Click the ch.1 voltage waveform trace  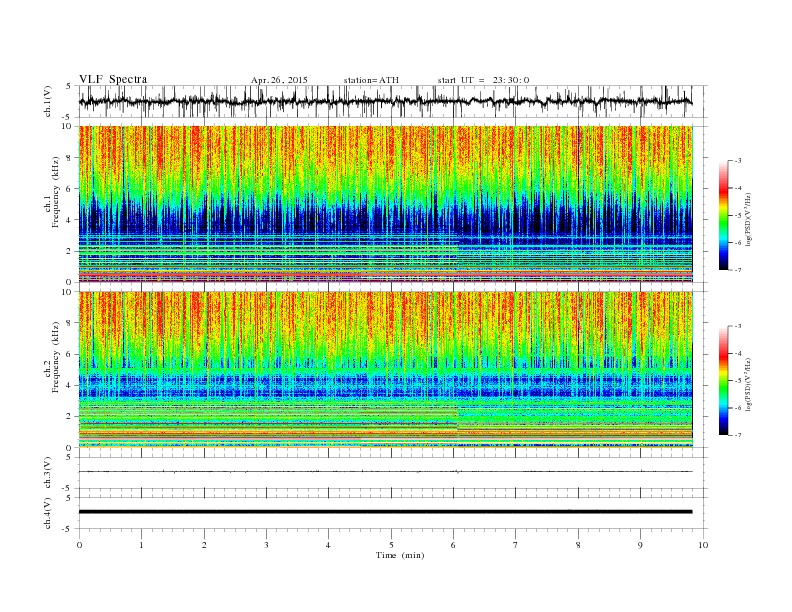click(x=385, y=102)
